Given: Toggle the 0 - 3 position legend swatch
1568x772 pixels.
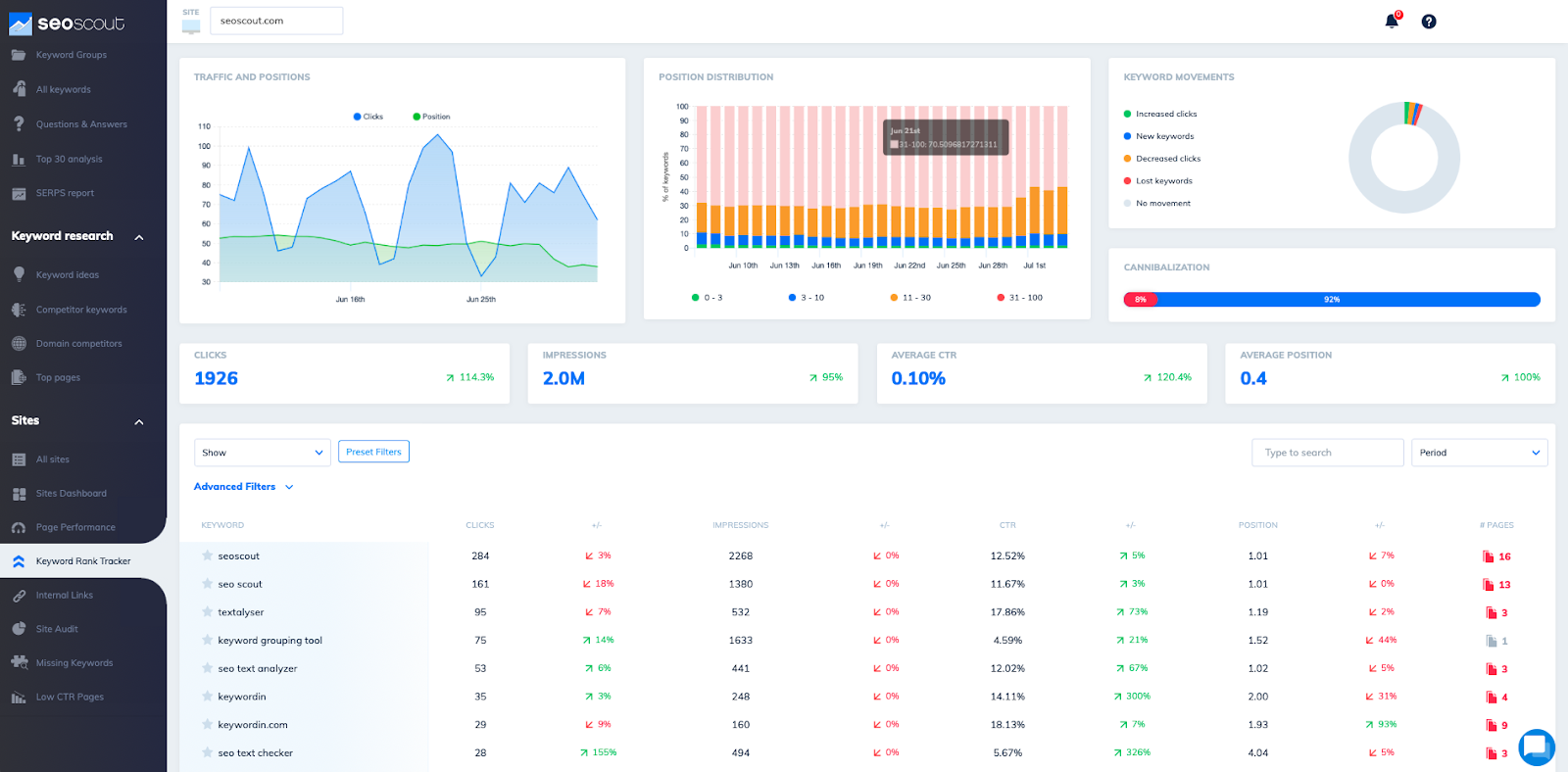Looking at the screenshot, I should point(695,298).
